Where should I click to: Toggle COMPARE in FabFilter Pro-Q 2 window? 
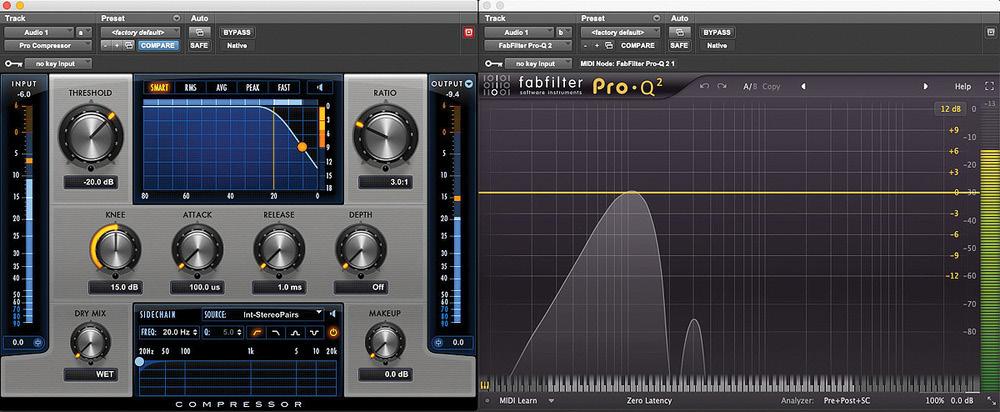coord(637,45)
